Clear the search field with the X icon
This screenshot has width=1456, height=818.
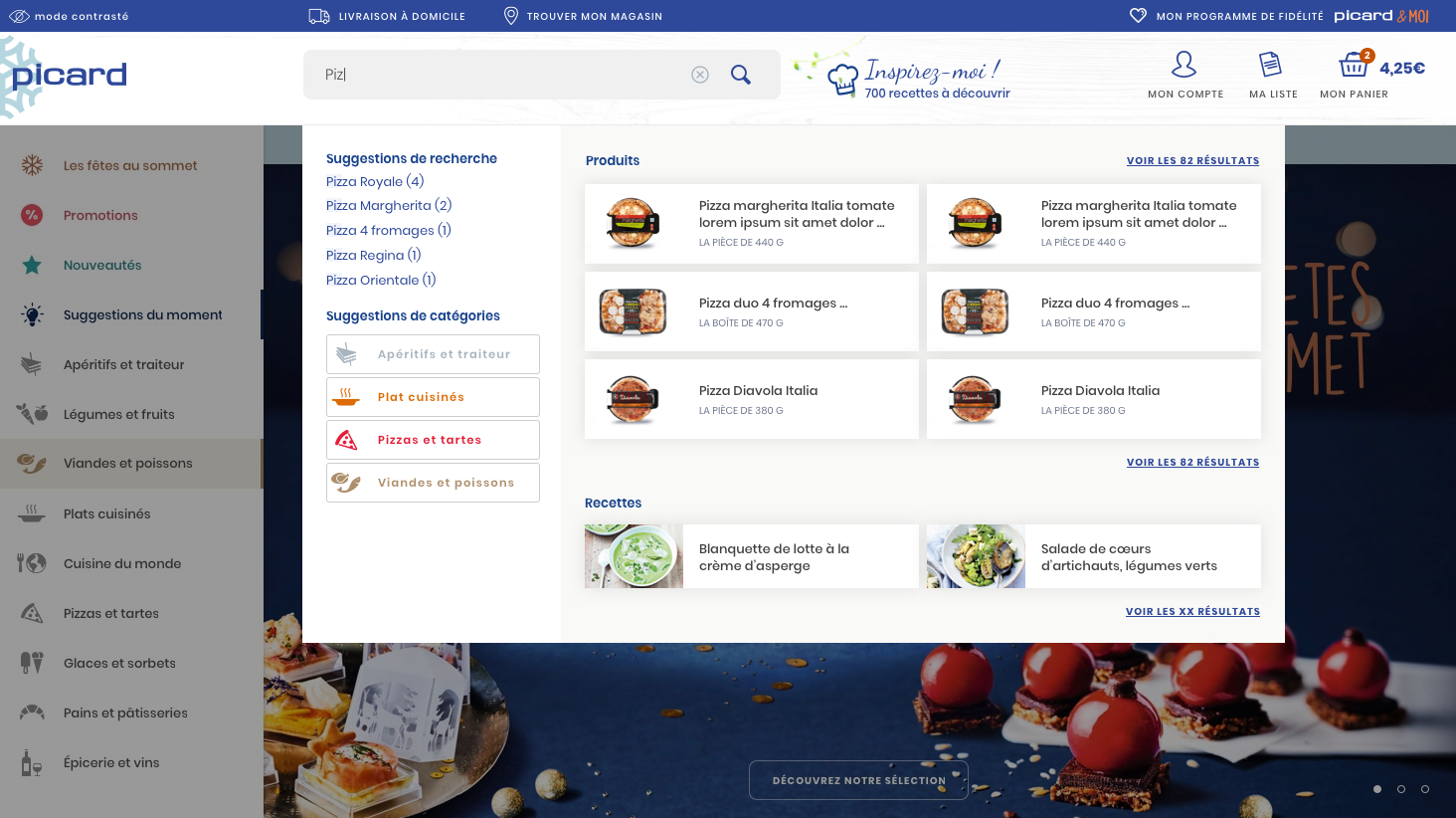point(700,75)
